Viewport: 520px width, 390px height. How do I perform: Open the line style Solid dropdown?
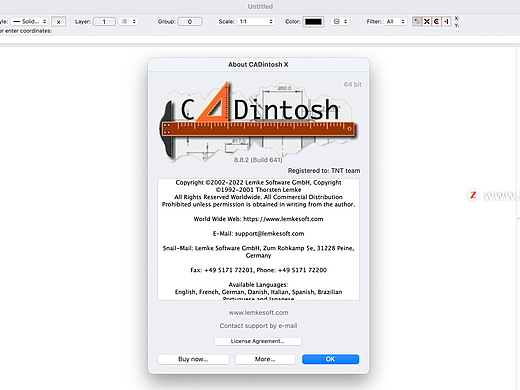tap(30, 22)
